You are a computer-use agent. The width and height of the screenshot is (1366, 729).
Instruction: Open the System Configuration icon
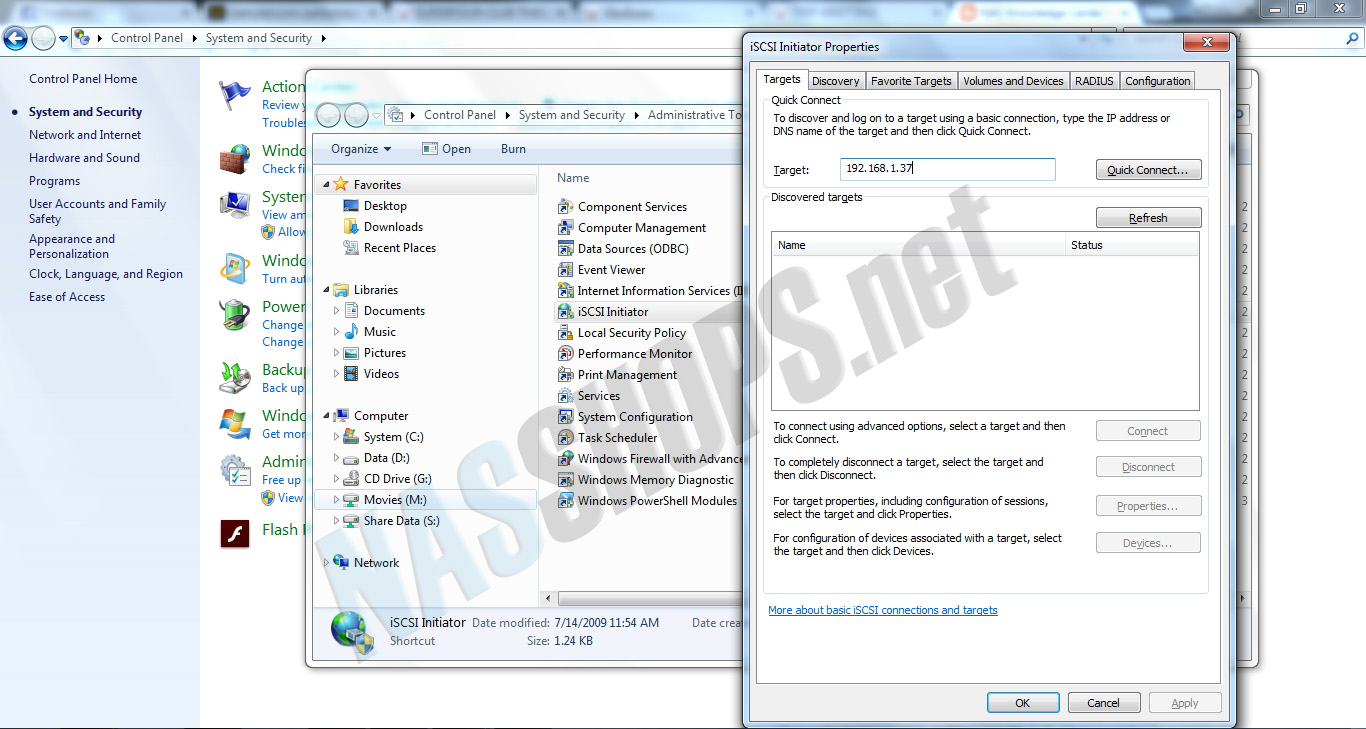[x=567, y=417]
